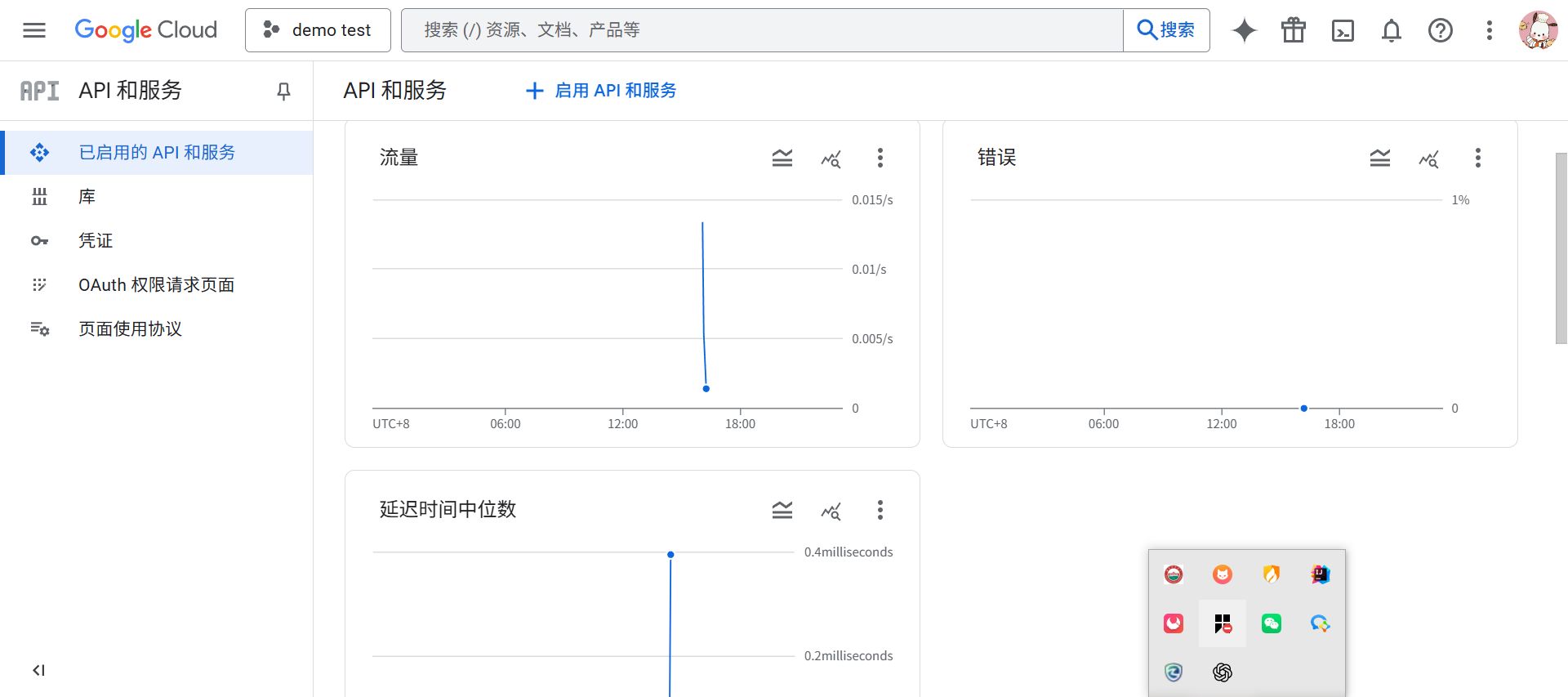Click the ChatGPT tray icon
The image size is (1568, 697).
pyautogui.click(x=1223, y=672)
